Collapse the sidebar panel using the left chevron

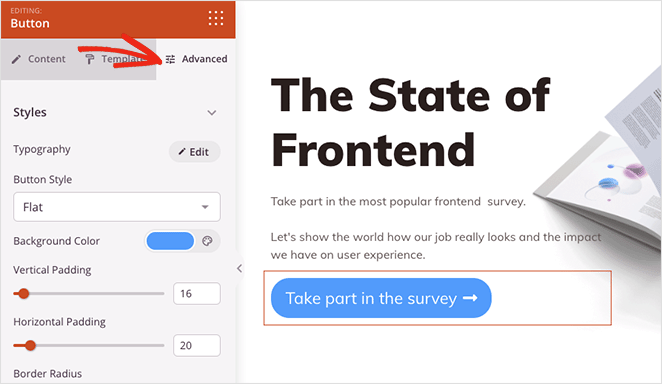239,268
